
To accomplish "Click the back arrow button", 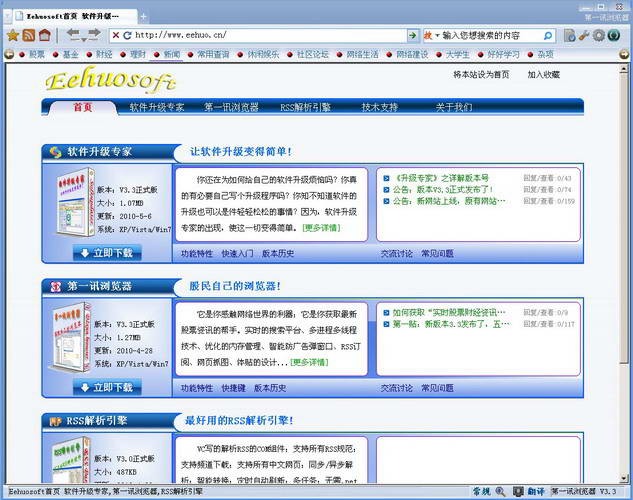I will [73, 33].
